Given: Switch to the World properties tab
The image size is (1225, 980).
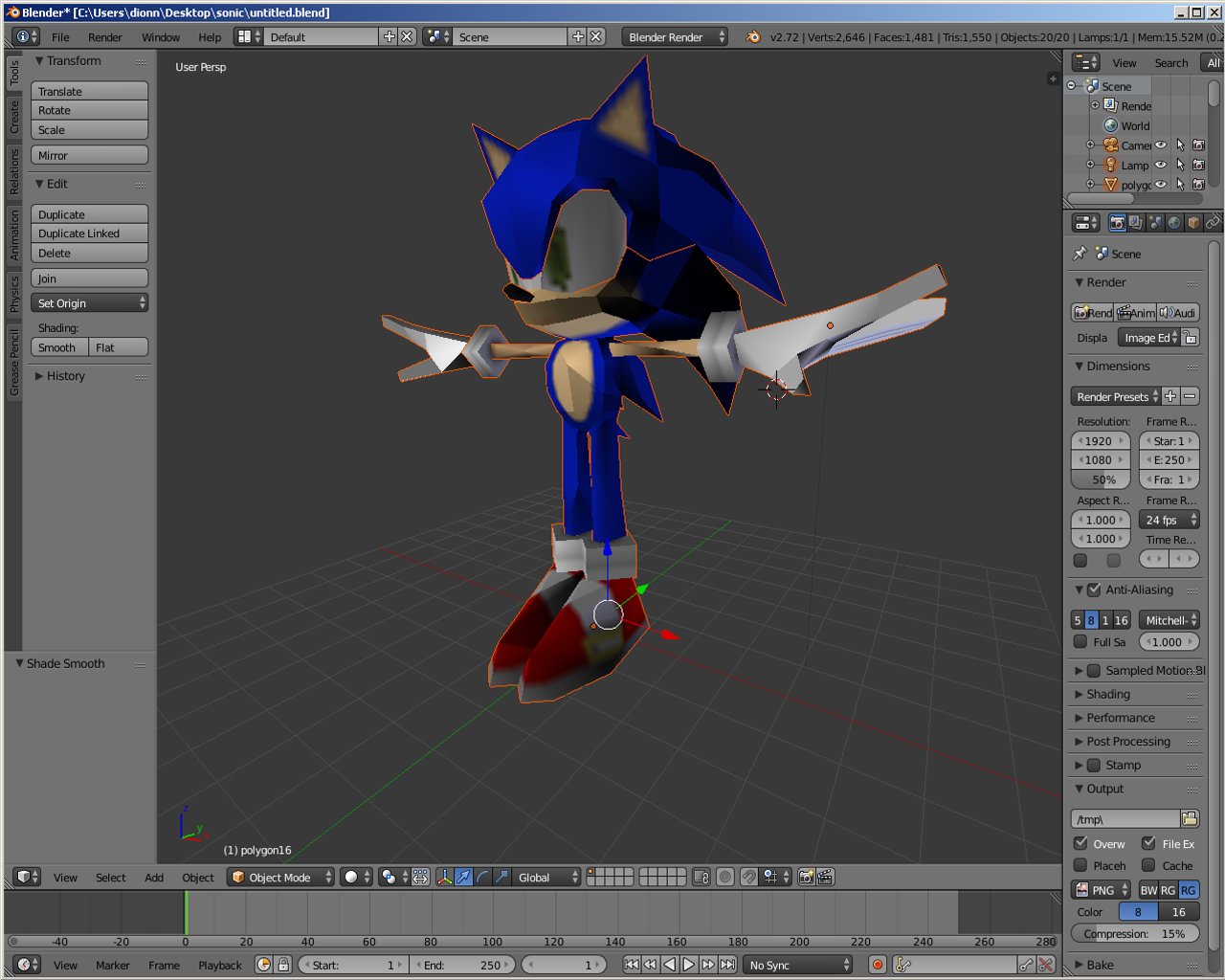Looking at the screenshot, I should (x=1173, y=222).
